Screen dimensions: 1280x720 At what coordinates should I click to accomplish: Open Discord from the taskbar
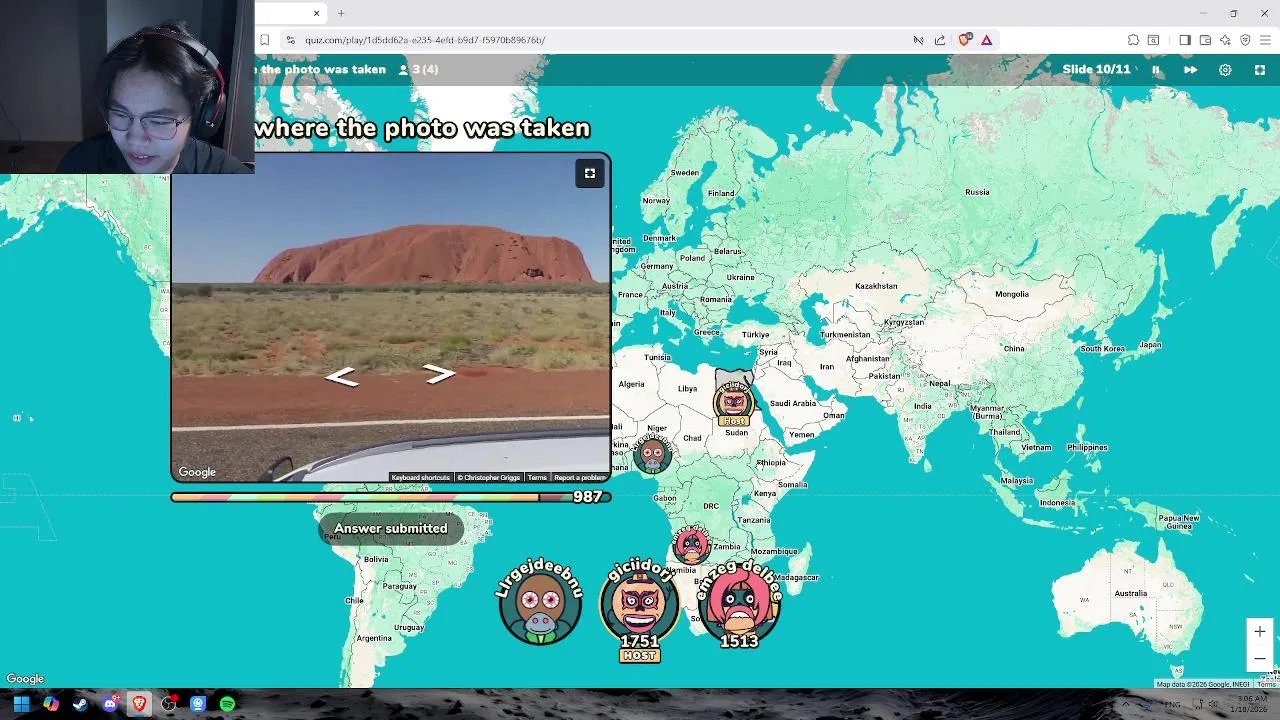coord(110,704)
